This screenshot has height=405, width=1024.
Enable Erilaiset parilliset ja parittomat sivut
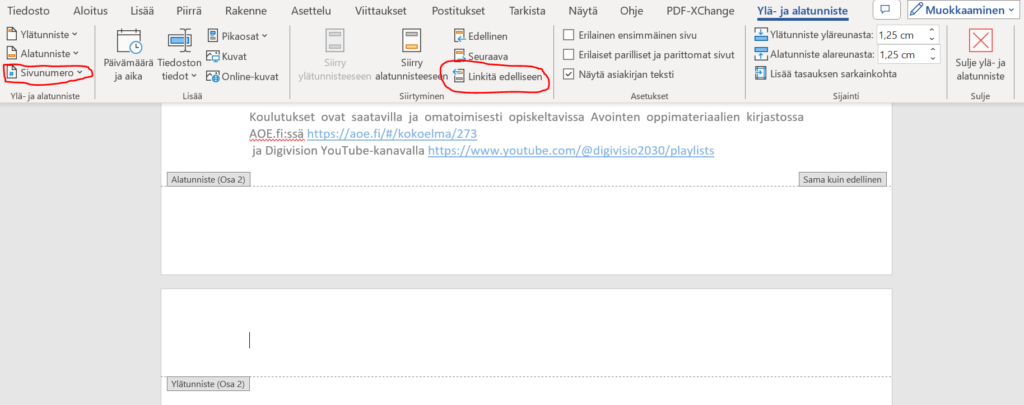[569, 55]
